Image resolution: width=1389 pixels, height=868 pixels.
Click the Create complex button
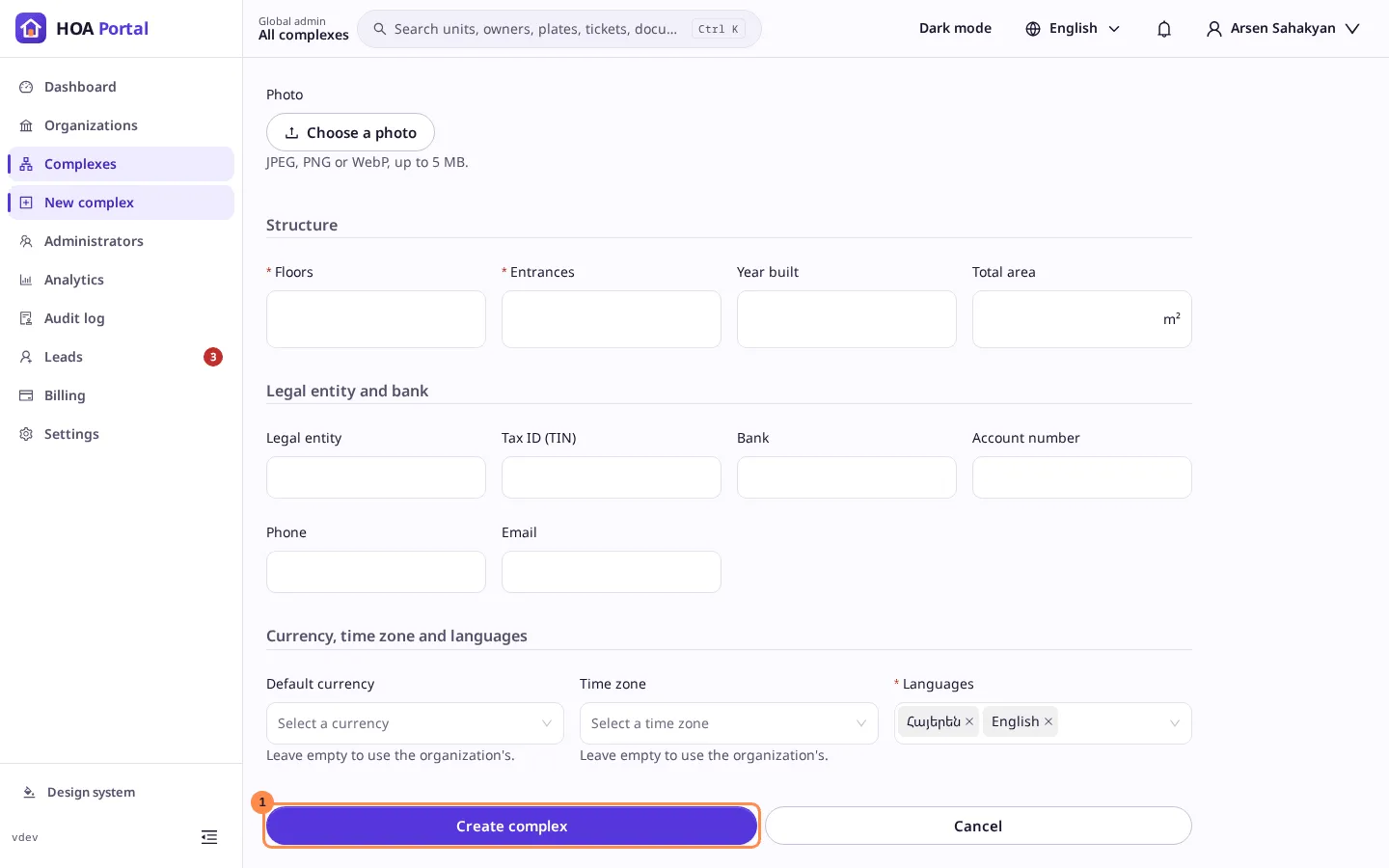point(511,826)
